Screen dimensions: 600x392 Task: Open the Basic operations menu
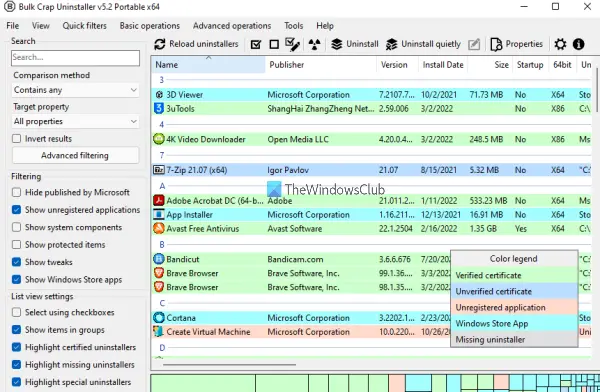(150, 26)
